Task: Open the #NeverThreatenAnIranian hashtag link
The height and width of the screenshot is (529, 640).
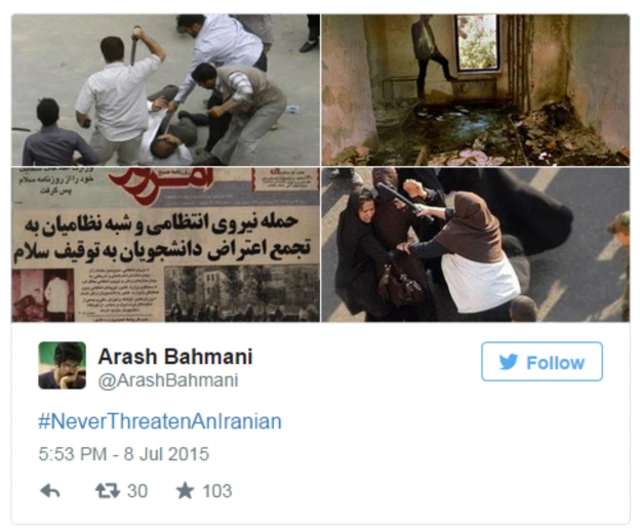Action: [160, 421]
